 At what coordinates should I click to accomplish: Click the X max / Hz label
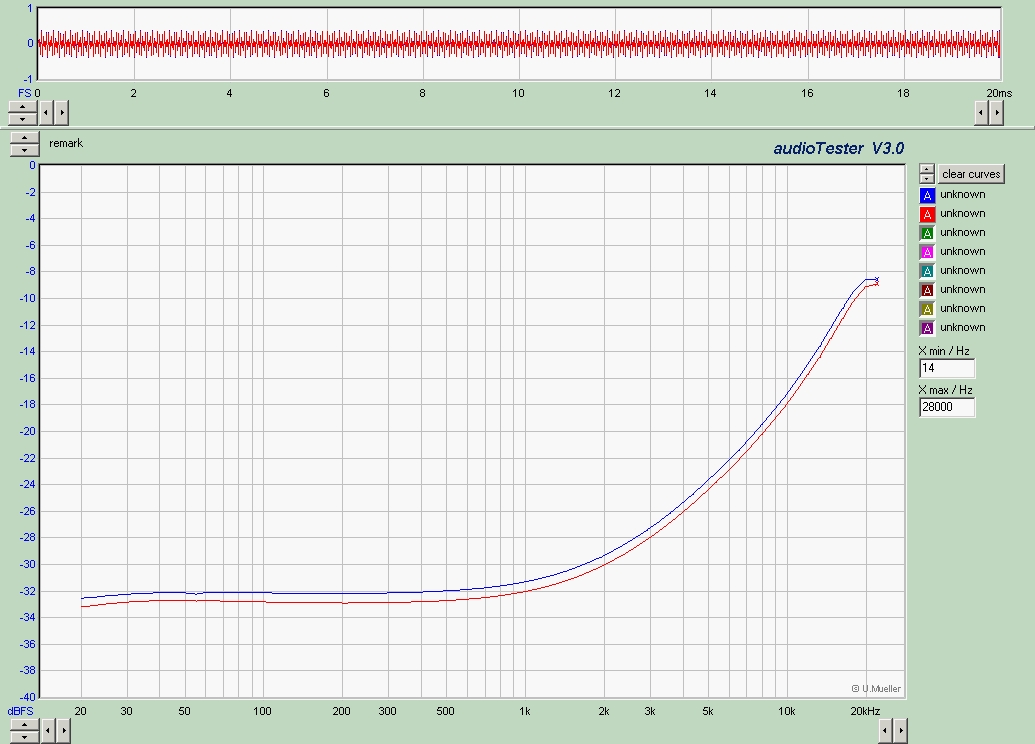point(945,390)
